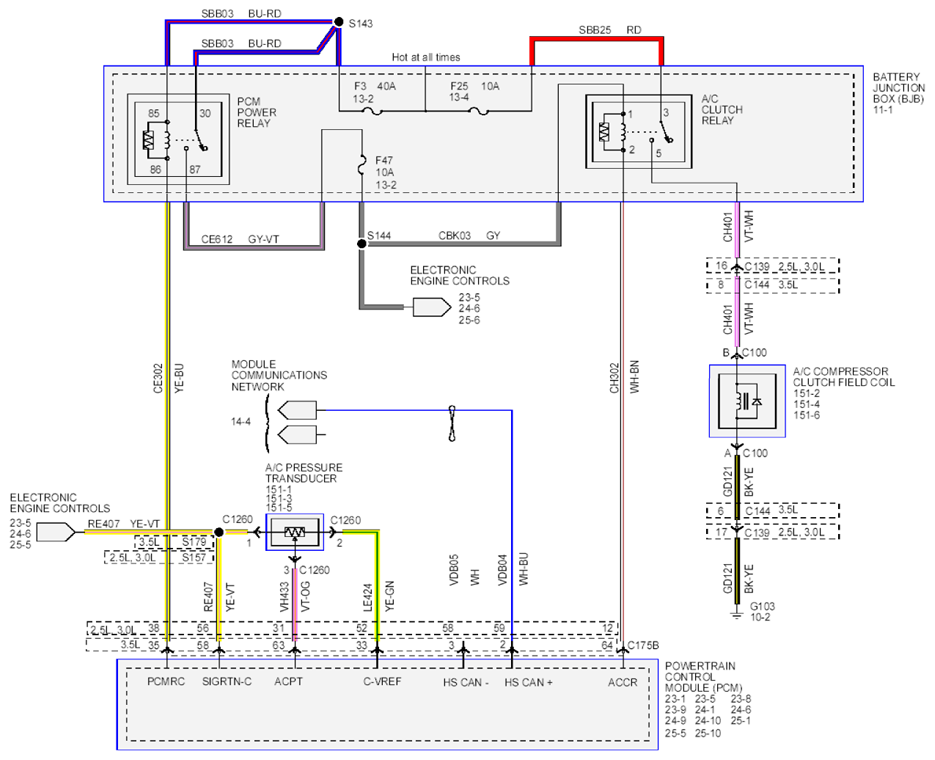Click the S144 splice junction dot
935x760 pixels.
[x=361, y=244]
